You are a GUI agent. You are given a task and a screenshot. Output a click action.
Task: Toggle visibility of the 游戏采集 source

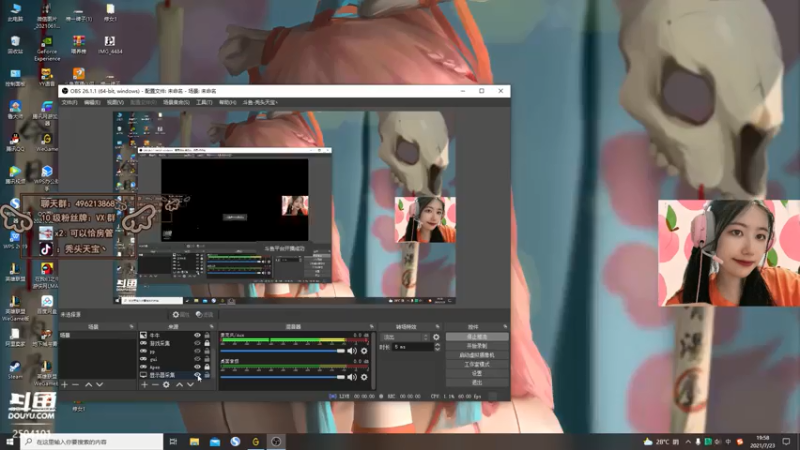(197, 343)
